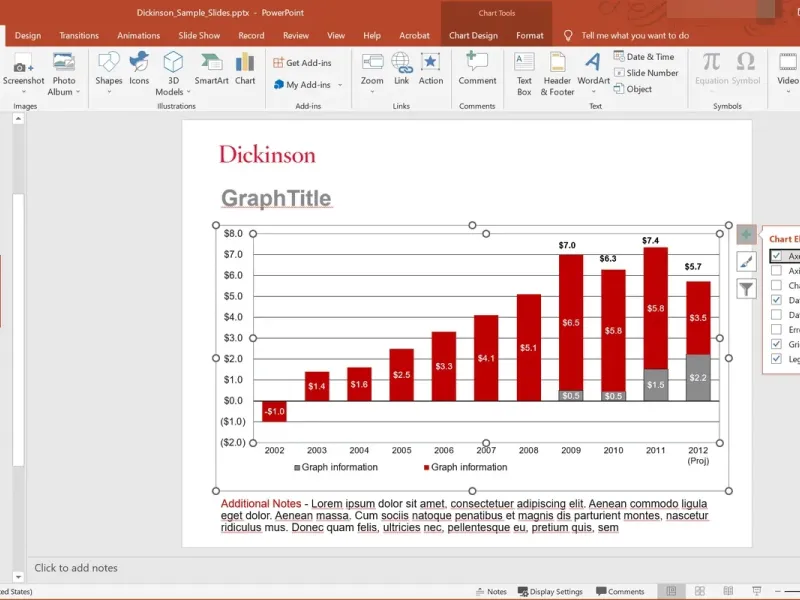Screen dimensions: 800x600
Task: Open Display Settings in status bar
Action: 550,591
